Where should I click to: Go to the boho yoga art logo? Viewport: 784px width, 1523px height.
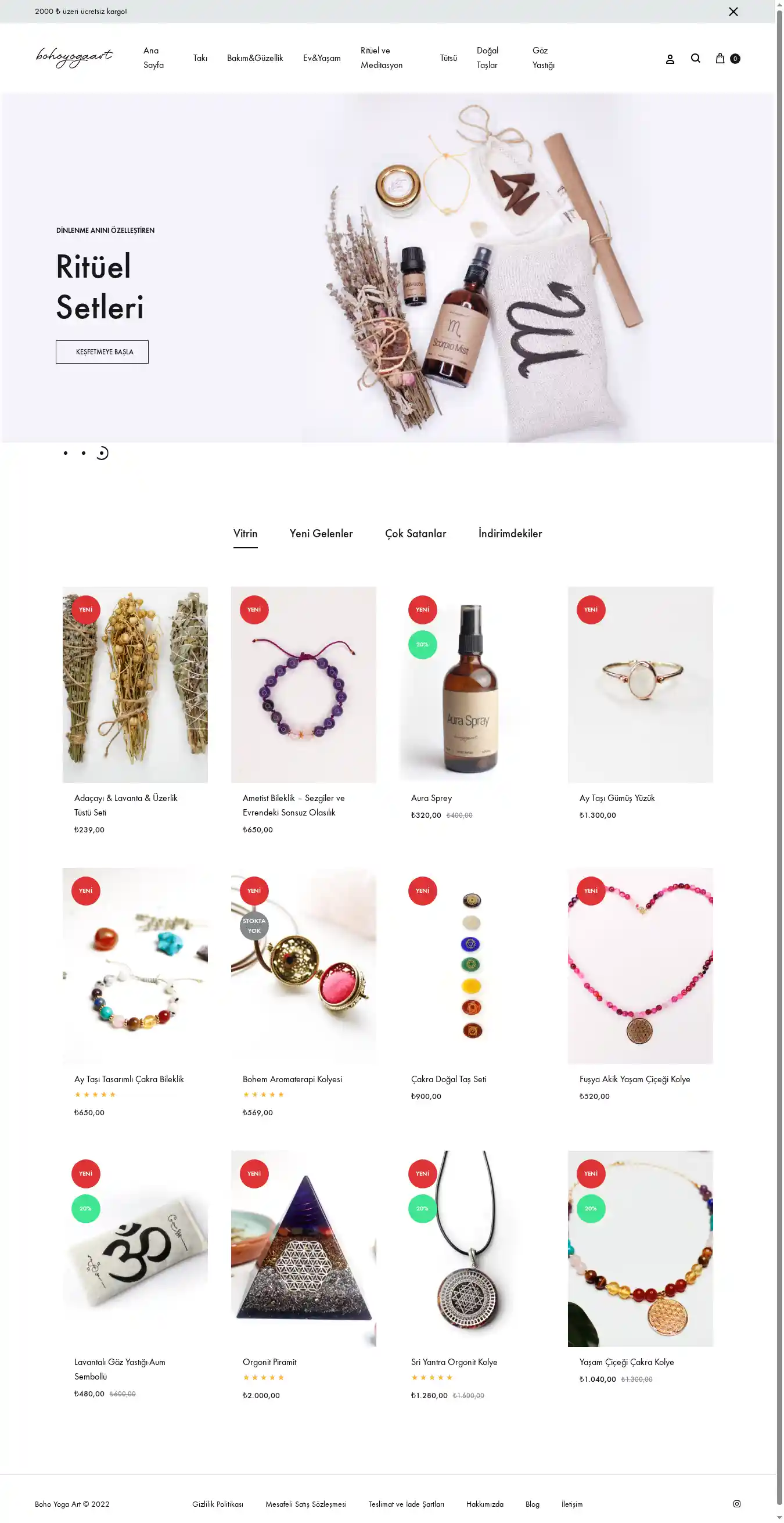coord(74,58)
